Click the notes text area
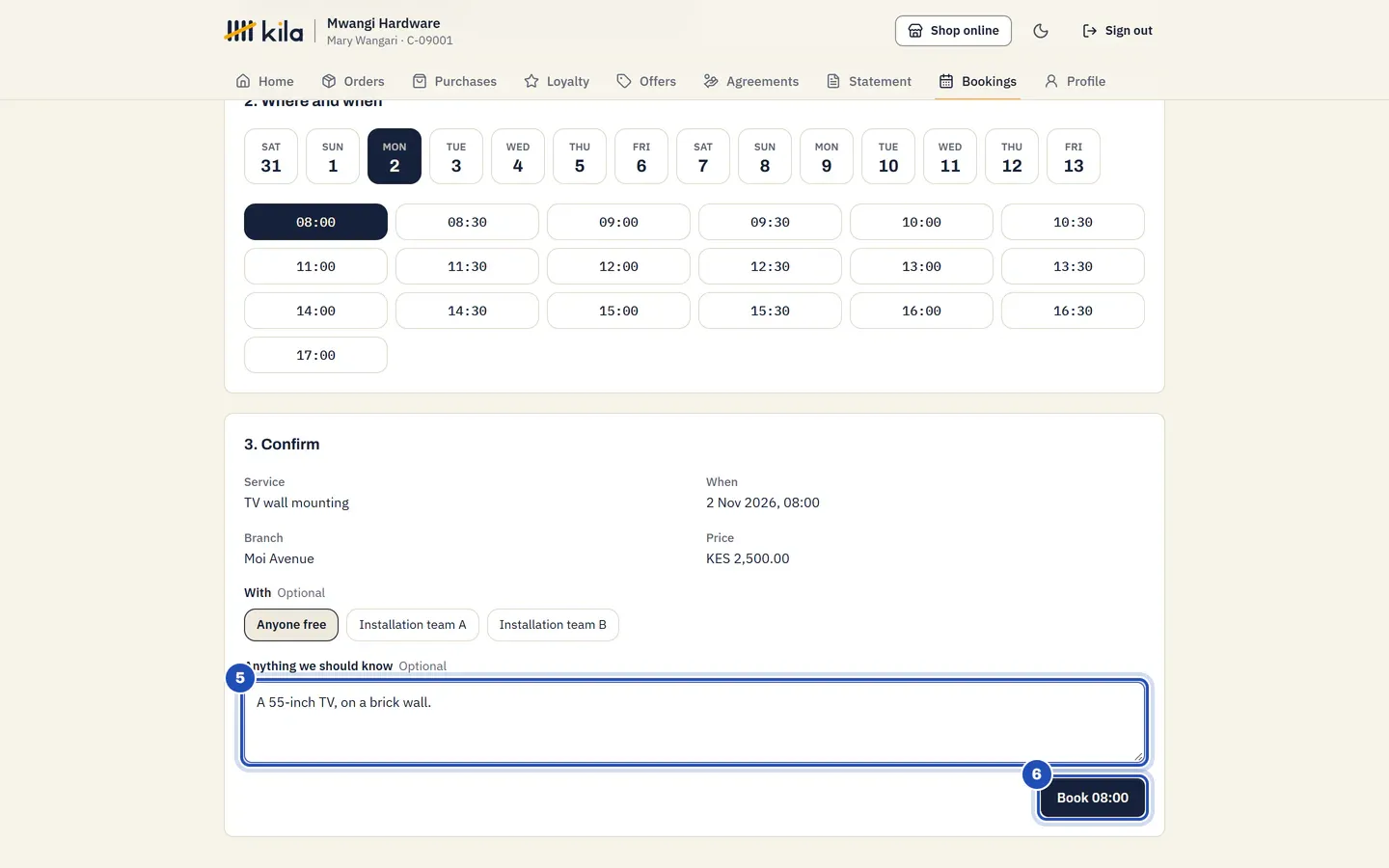 (x=694, y=722)
